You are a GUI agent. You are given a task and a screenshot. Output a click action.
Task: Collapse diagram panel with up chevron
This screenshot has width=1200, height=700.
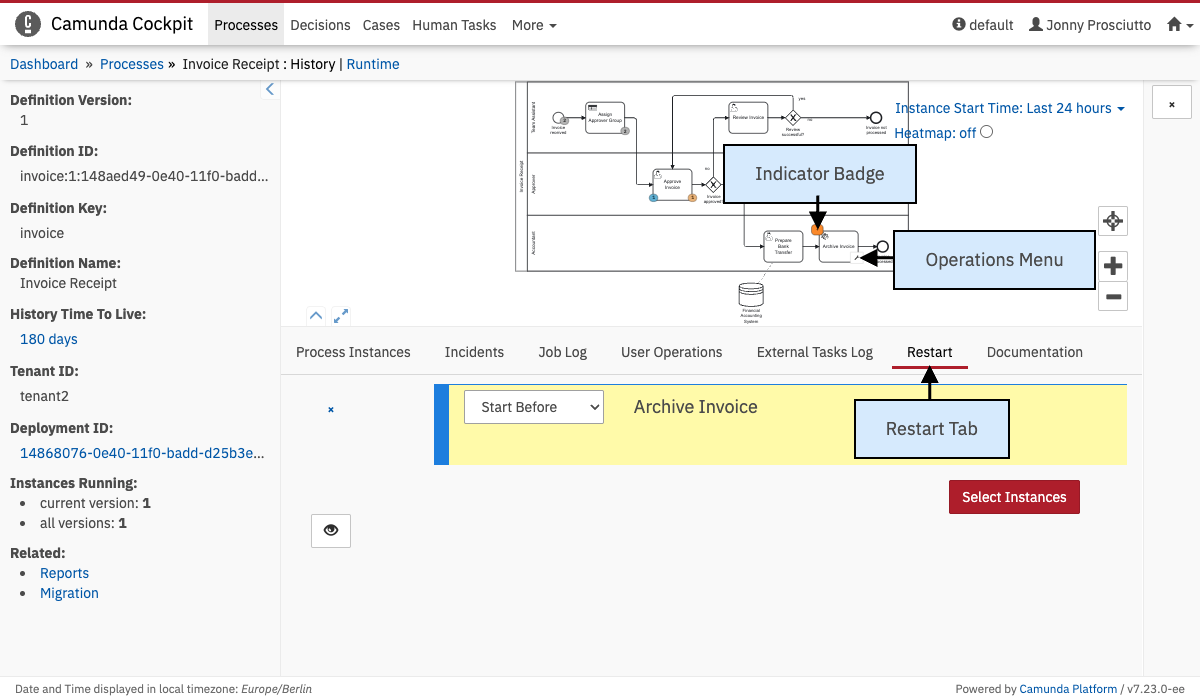click(x=316, y=315)
